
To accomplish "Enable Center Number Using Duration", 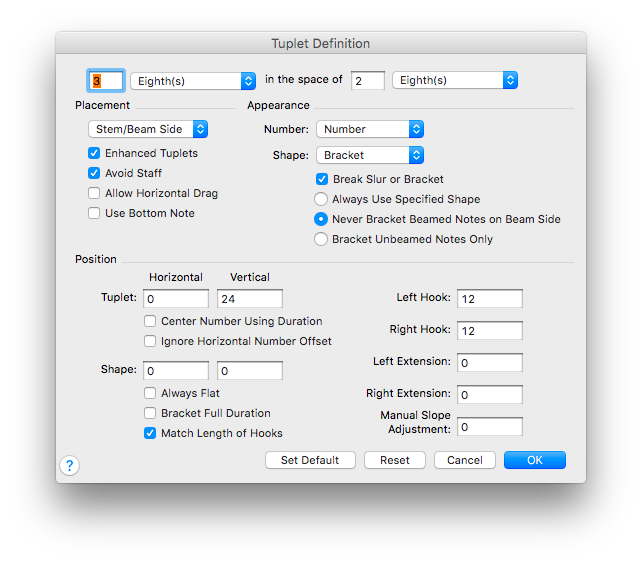I will (x=150, y=321).
